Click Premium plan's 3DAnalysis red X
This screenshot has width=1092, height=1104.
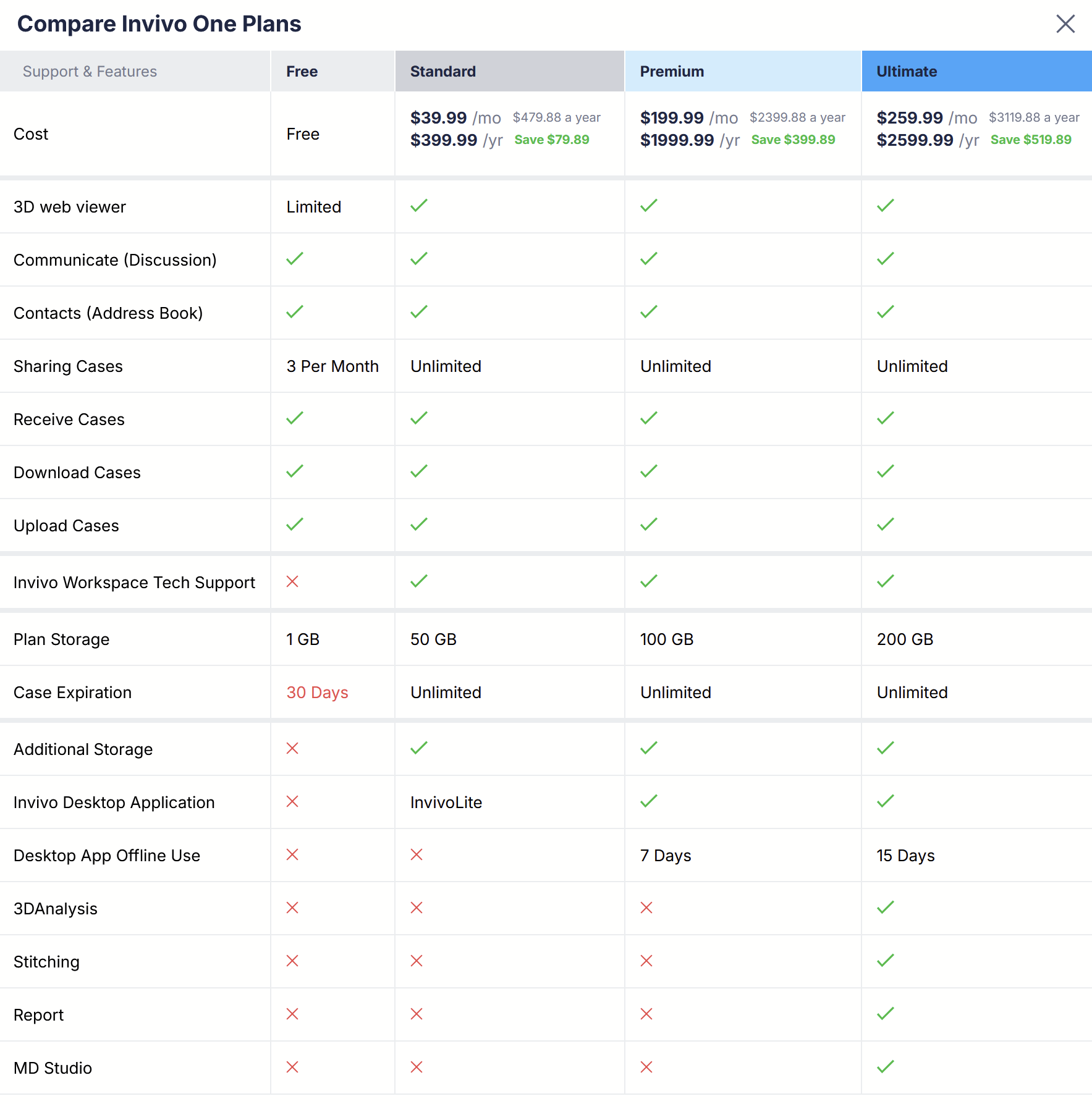click(x=646, y=908)
